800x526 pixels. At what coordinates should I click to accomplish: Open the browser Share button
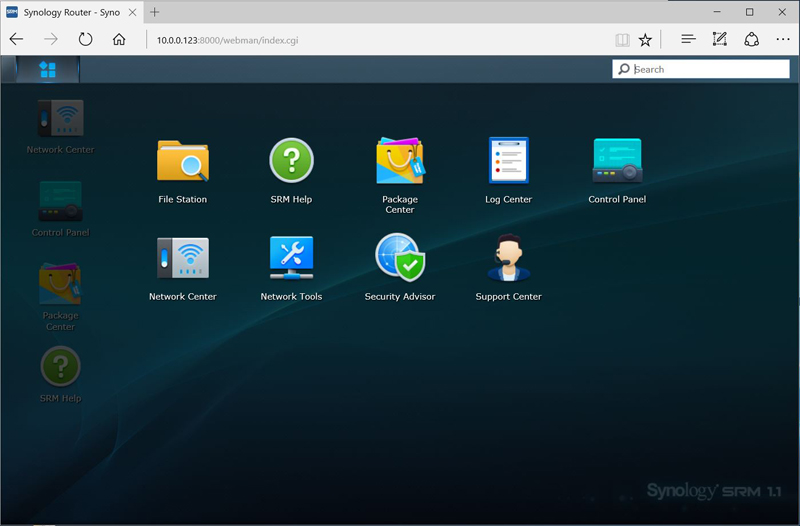click(x=751, y=39)
